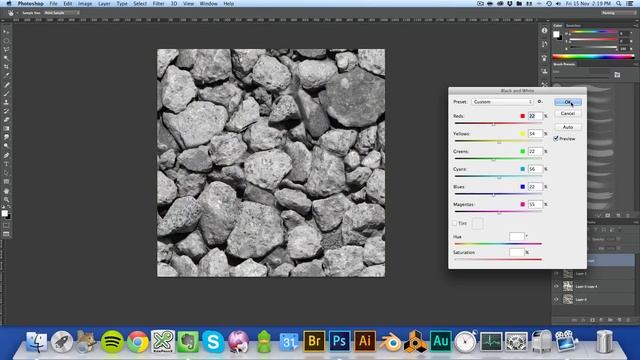The image size is (640, 360).
Task: Select the Eraser tool
Action: click(x=6, y=120)
